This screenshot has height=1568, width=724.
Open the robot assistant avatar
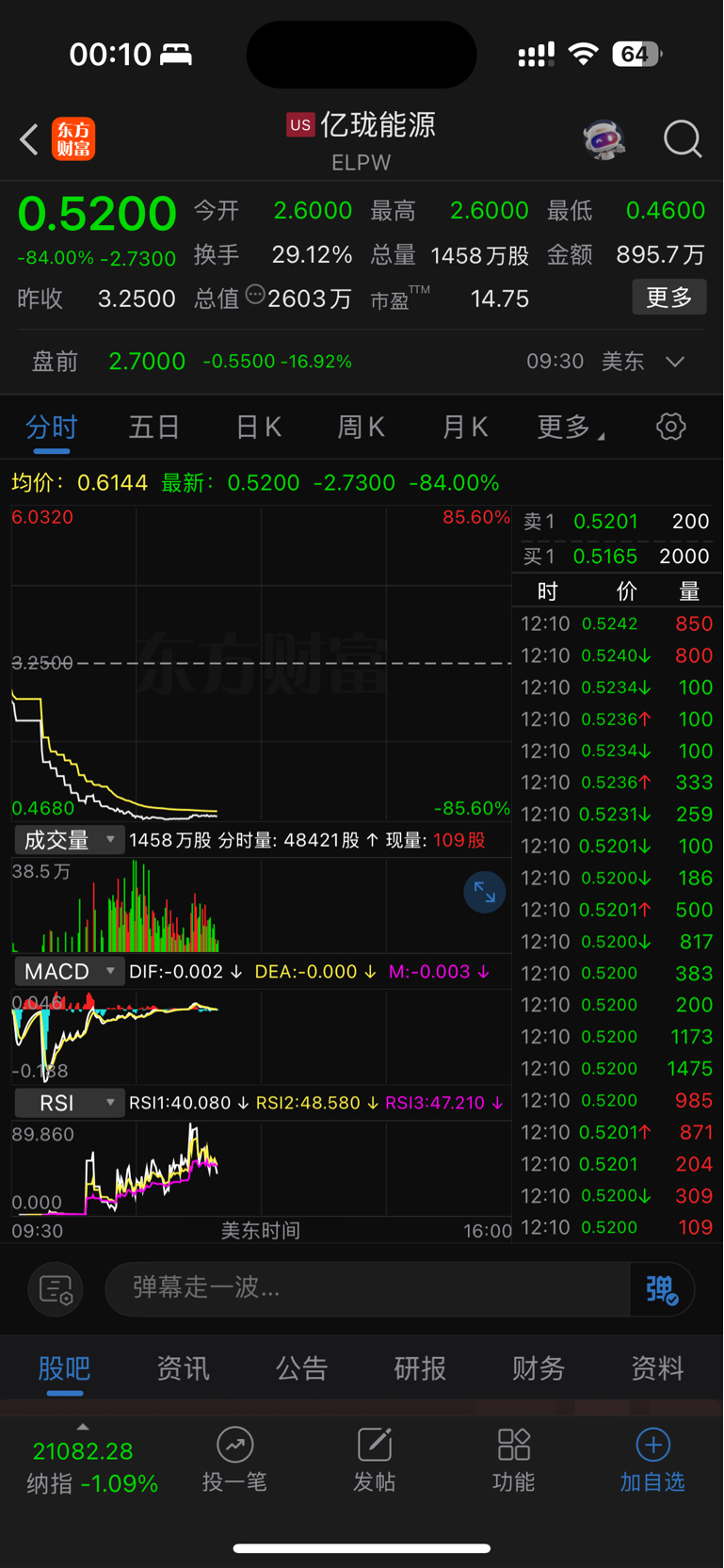[603, 139]
